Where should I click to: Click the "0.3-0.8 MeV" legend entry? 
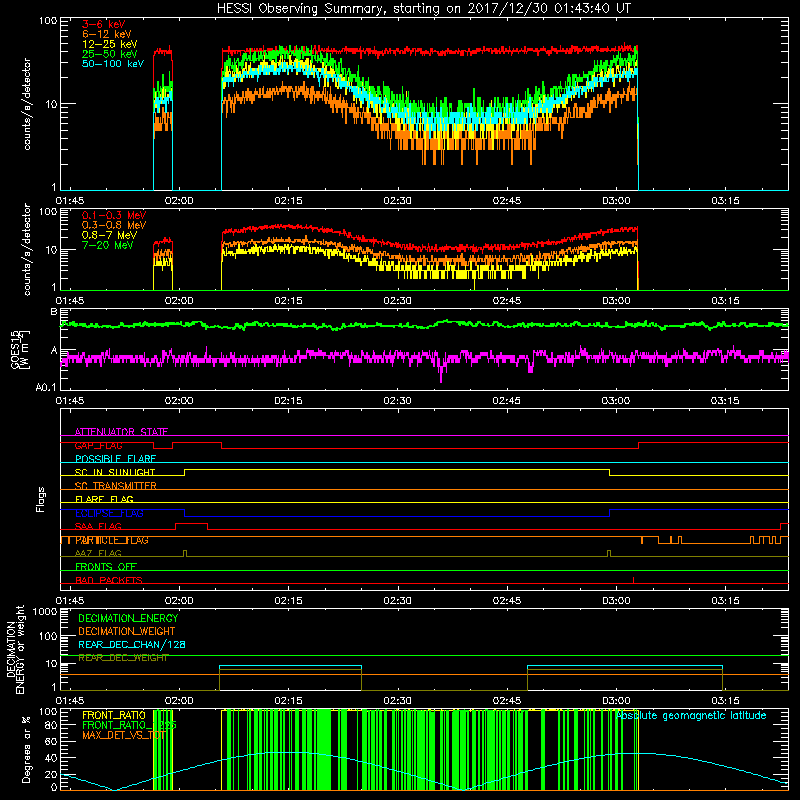click(114, 225)
